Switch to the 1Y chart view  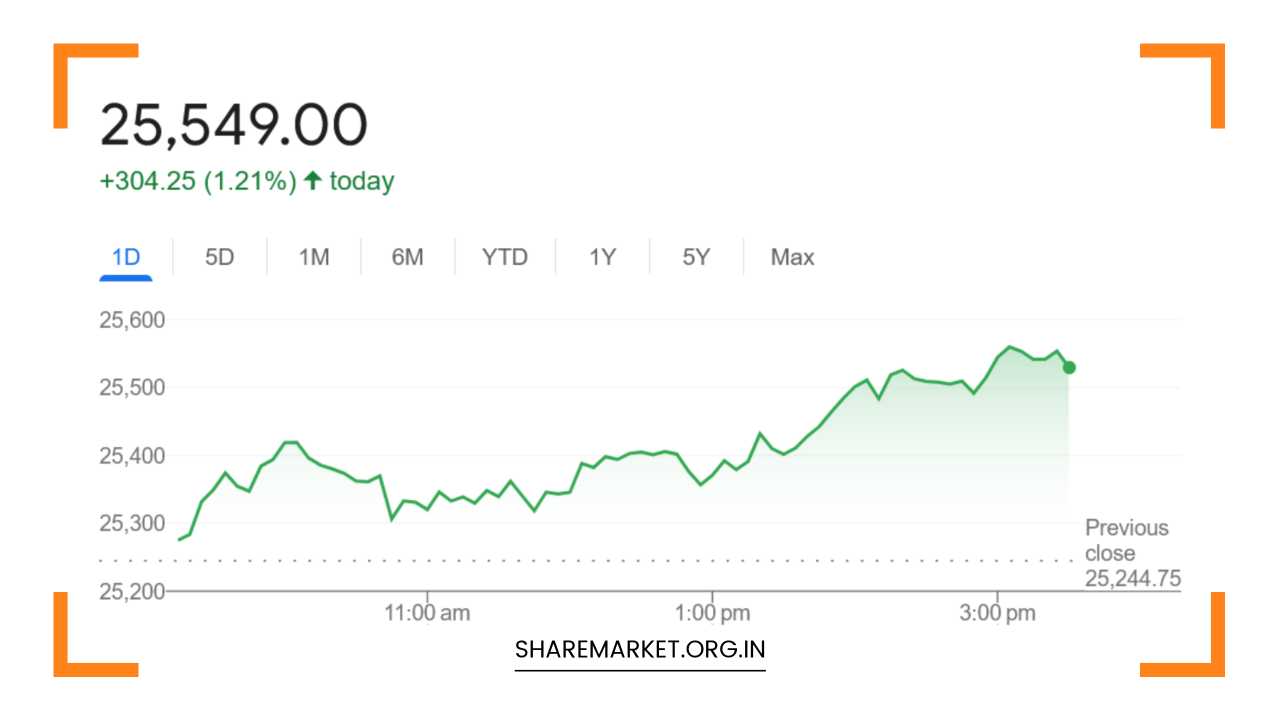601,257
